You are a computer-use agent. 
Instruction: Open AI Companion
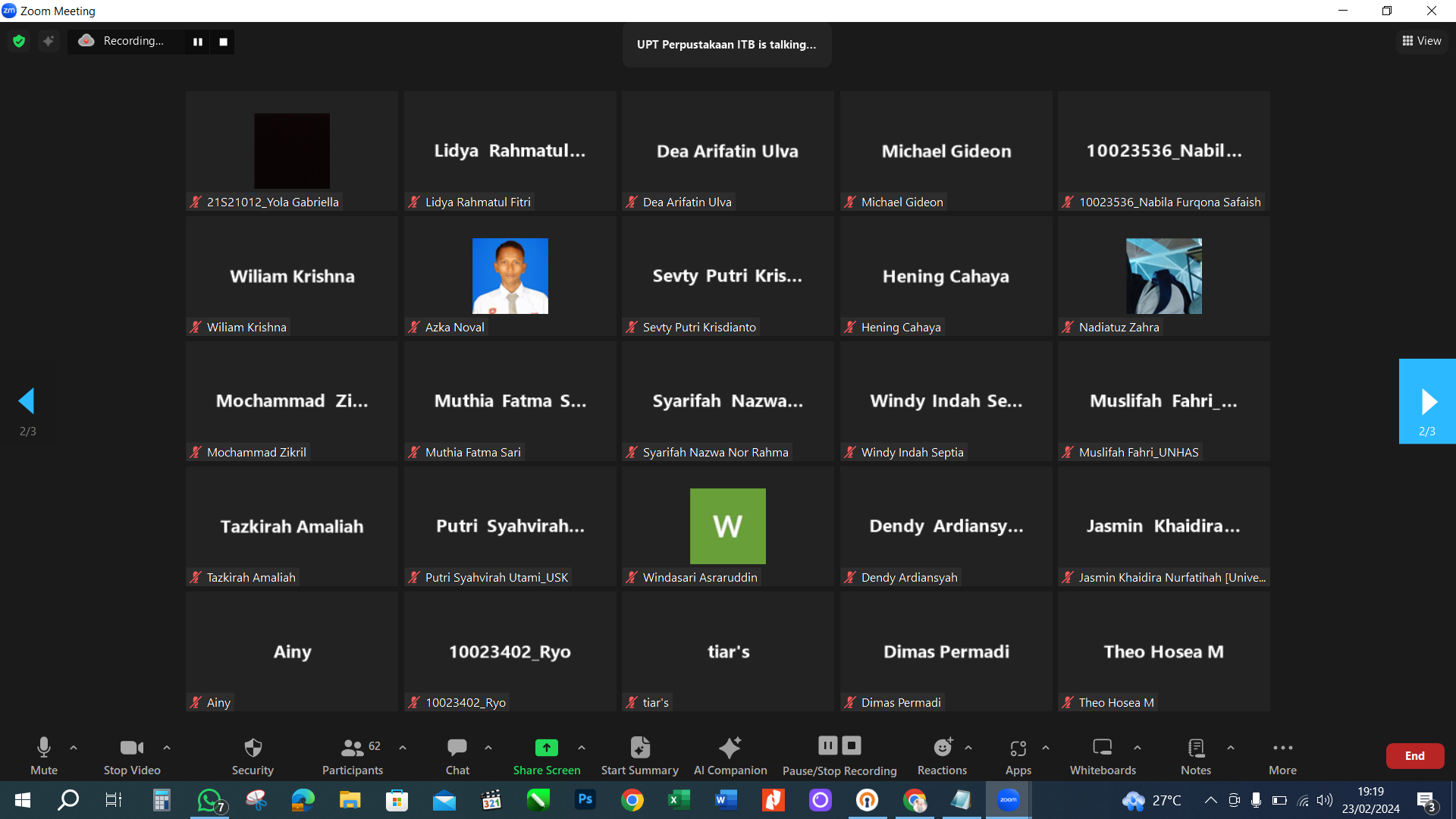point(730,756)
